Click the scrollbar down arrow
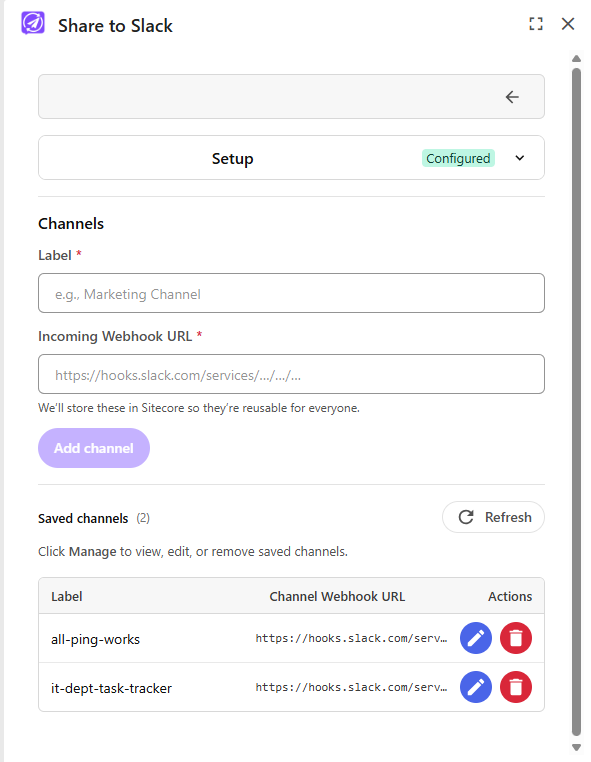 coord(576,747)
